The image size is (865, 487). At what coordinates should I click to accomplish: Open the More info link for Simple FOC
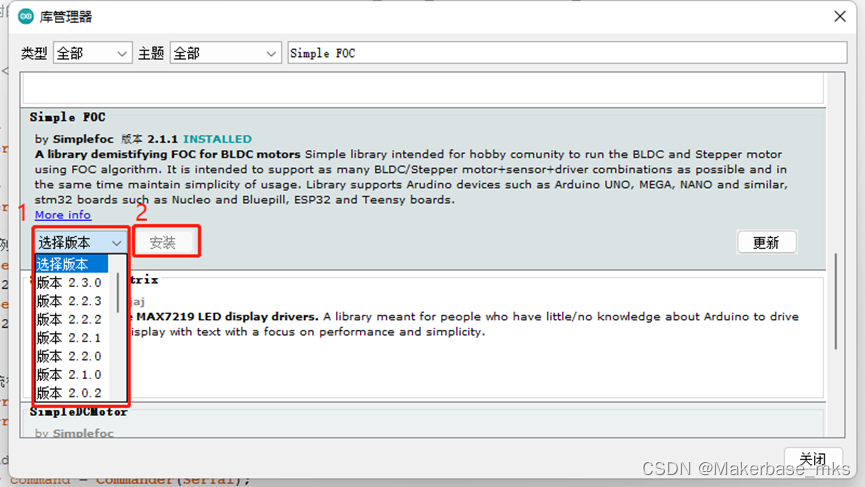pyautogui.click(x=63, y=215)
